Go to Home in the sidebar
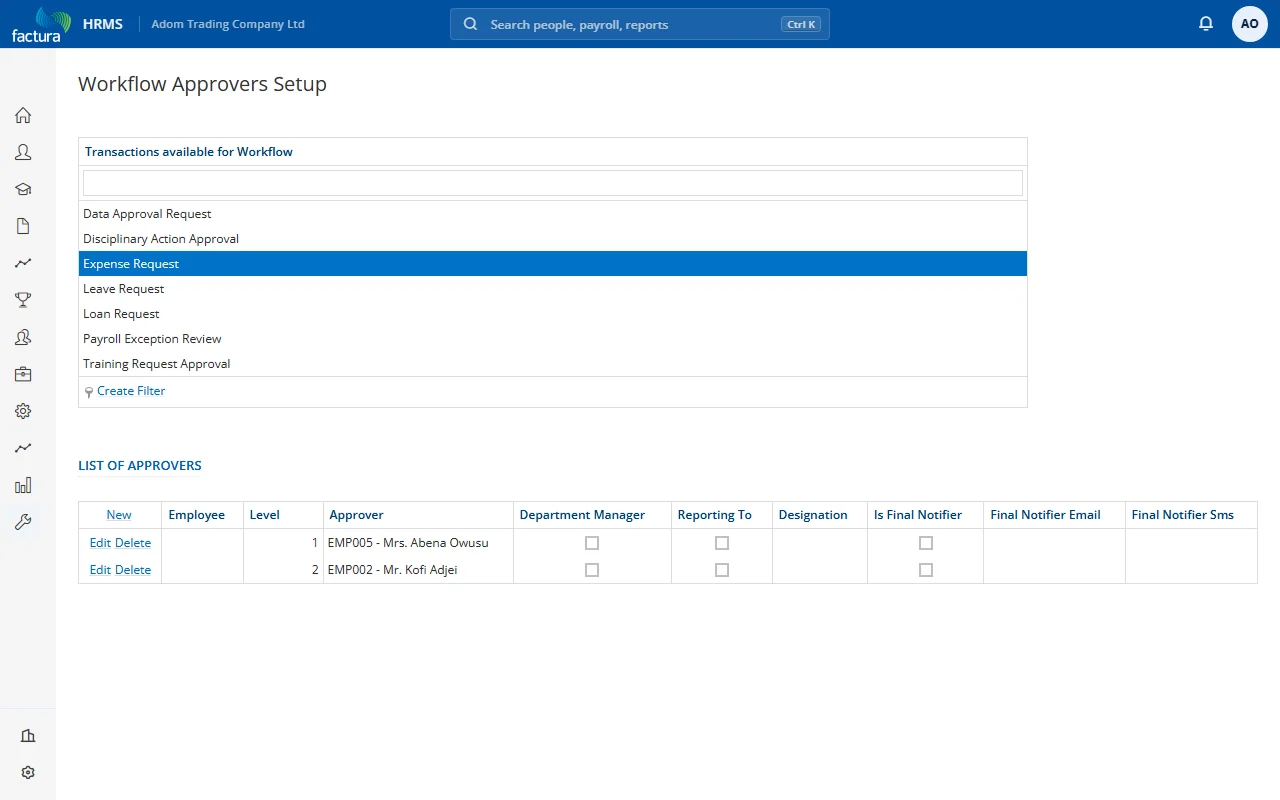This screenshot has width=1280, height=800. point(23,115)
